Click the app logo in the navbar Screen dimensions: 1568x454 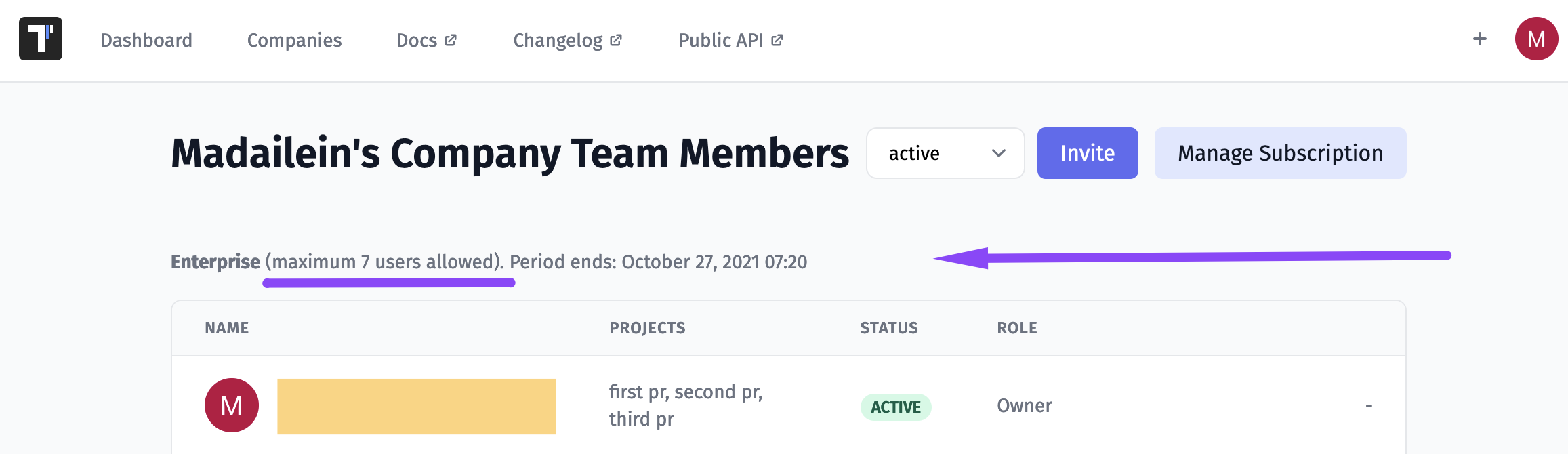pyautogui.click(x=41, y=39)
